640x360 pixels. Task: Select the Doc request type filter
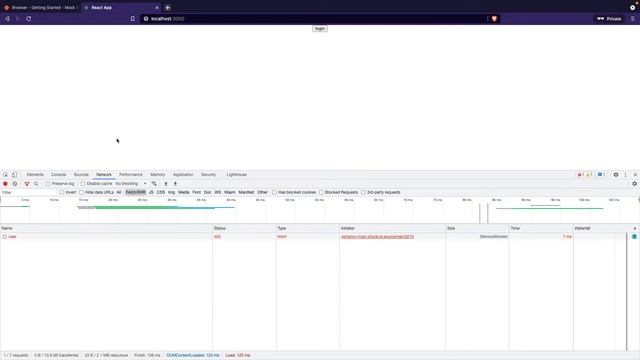[x=208, y=192]
